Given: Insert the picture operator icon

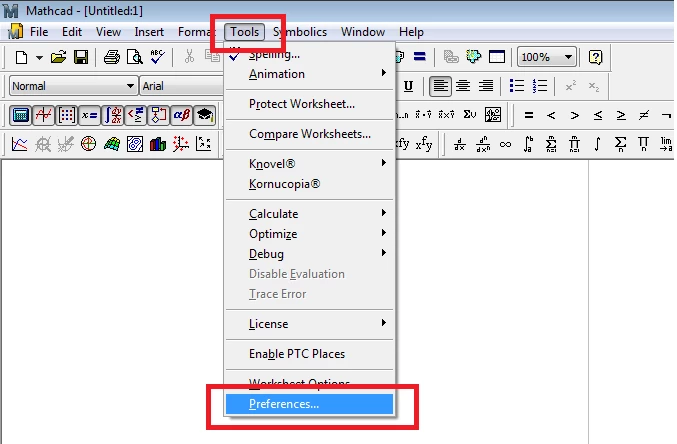Looking at the screenshot, I should [493, 115].
